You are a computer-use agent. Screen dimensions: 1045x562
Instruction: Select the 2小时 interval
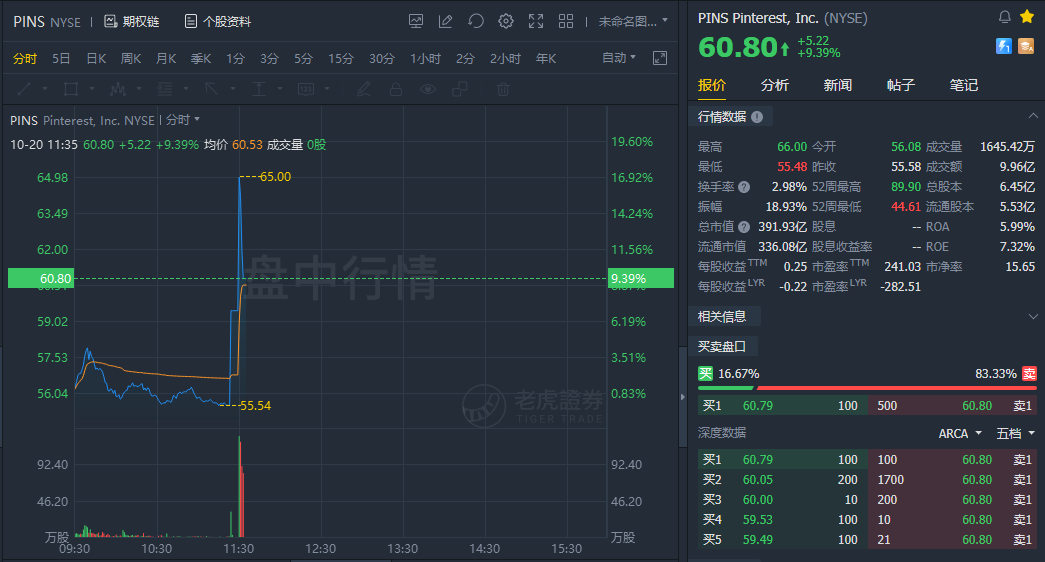click(x=505, y=59)
